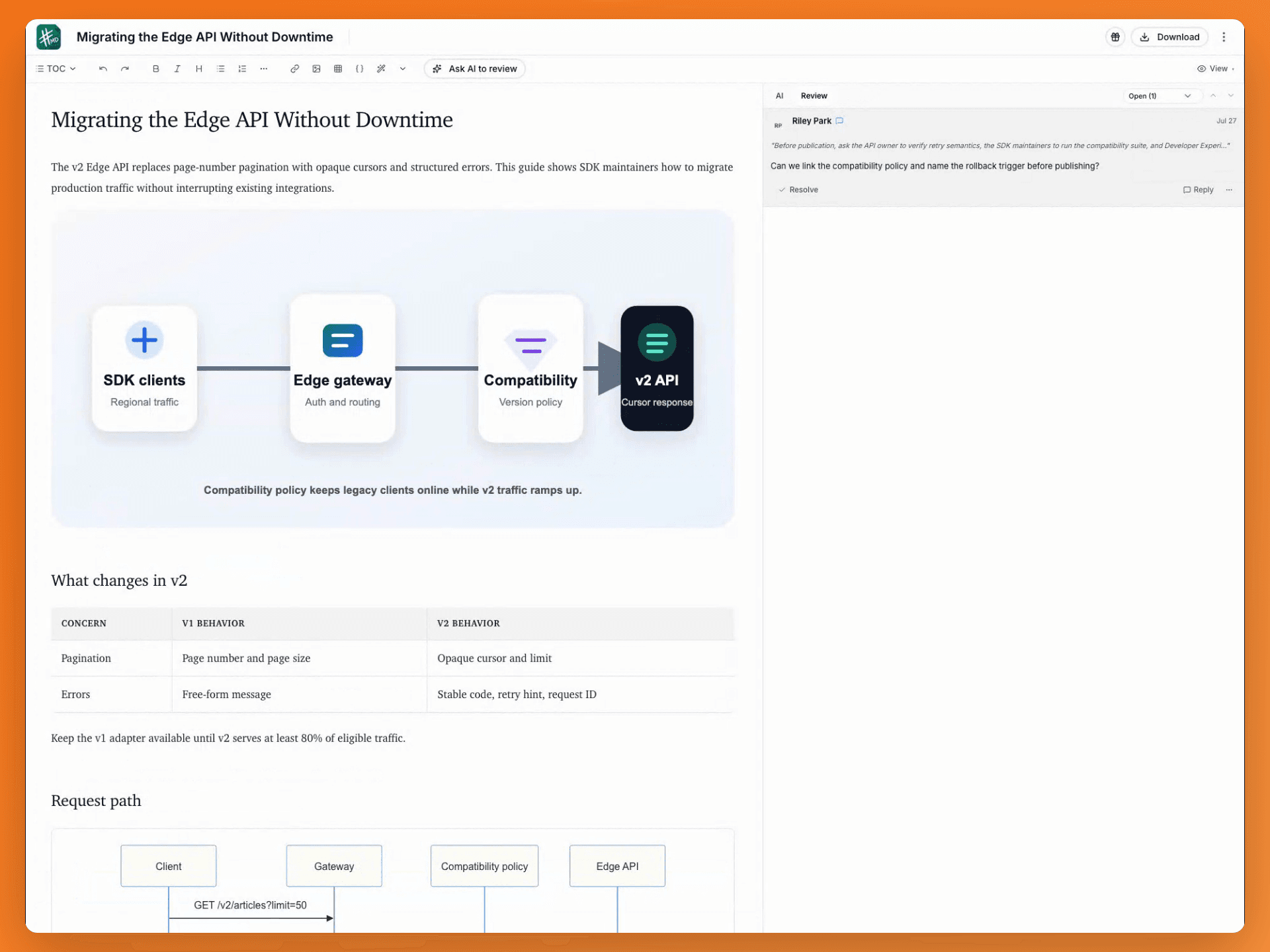Click the Jul 27 comment date
1270x952 pixels.
coord(1226,121)
